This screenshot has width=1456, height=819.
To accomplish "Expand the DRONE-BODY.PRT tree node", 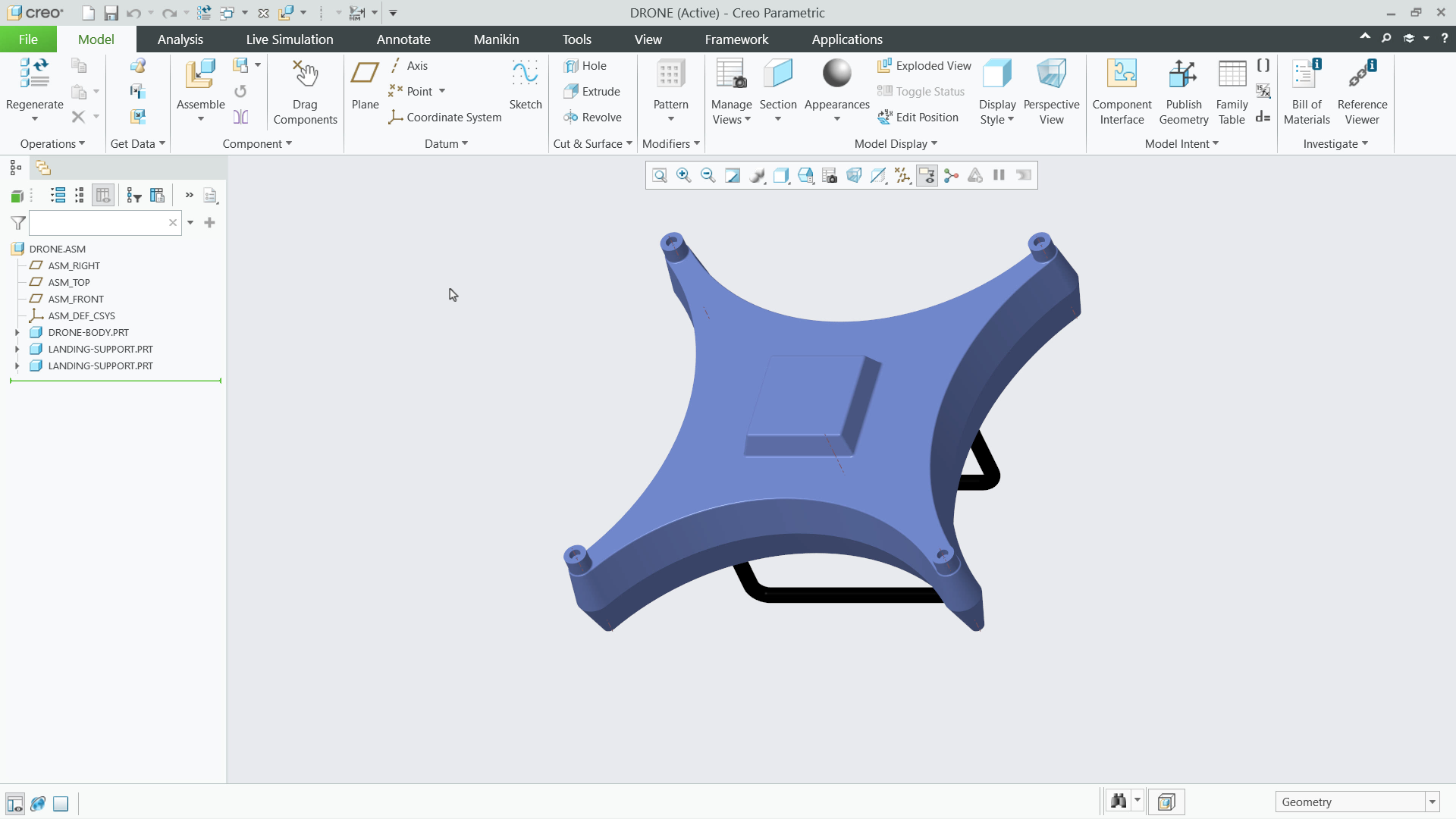I will (17, 332).
